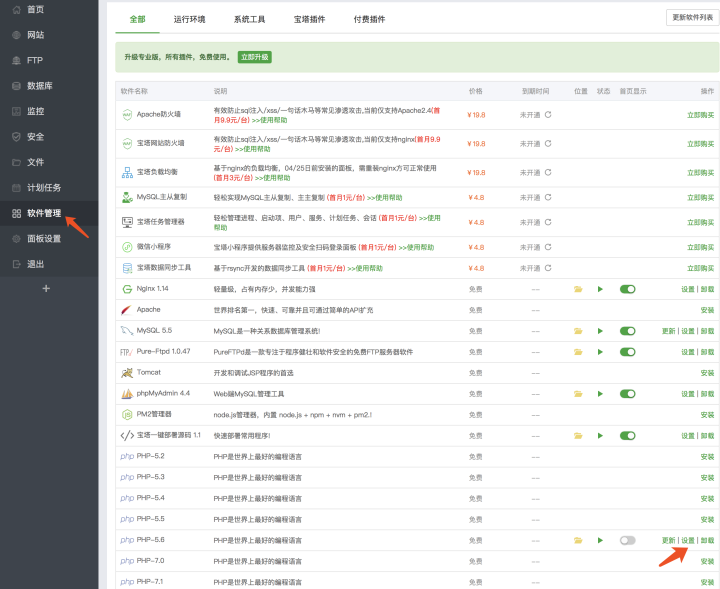Switch to the 运行环境 tab

coord(189,19)
